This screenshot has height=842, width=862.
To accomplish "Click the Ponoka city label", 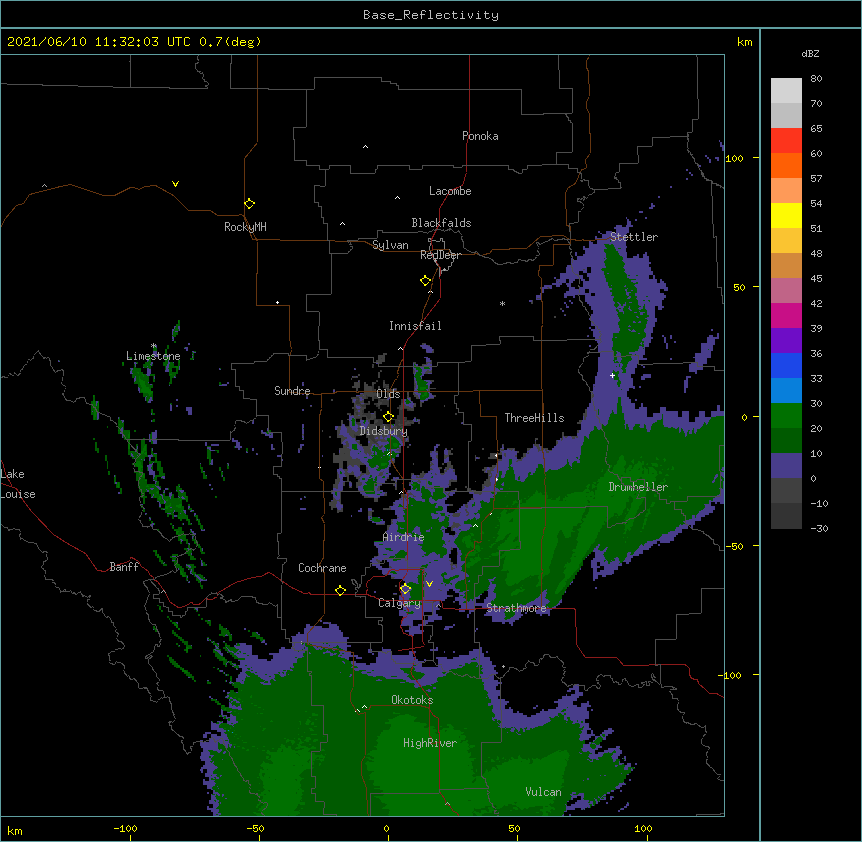I will point(480,136).
